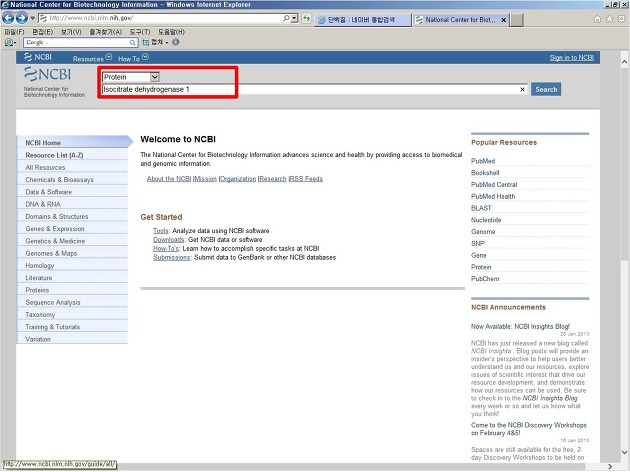Click the large NCBI logo image
Image resolution: width=630 pixels, height=472 pixels.
pos(47,74)
